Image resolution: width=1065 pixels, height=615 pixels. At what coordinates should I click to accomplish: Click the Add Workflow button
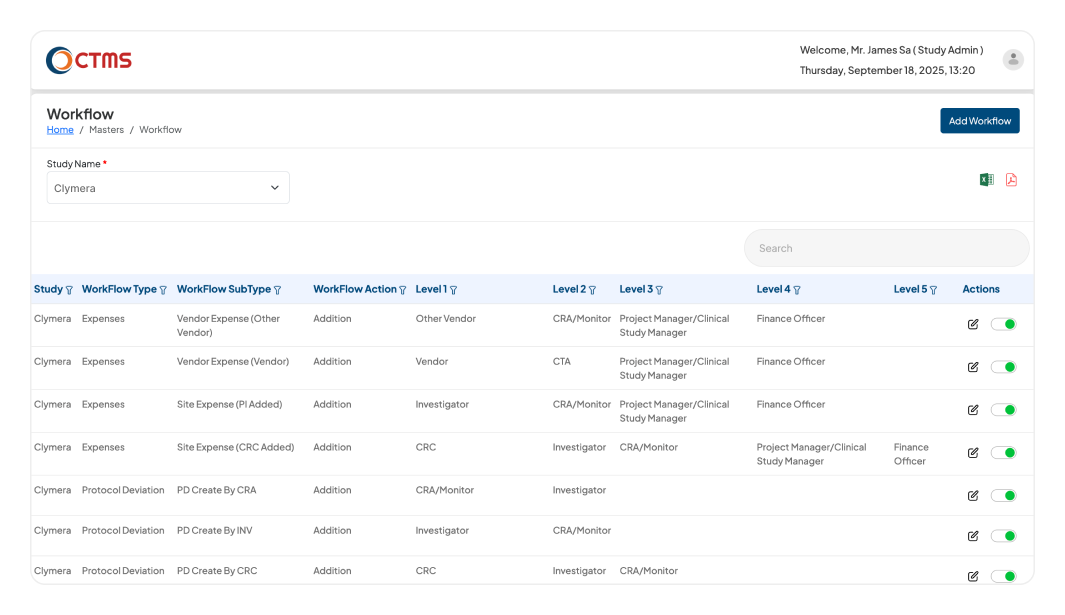click(979, 120)
